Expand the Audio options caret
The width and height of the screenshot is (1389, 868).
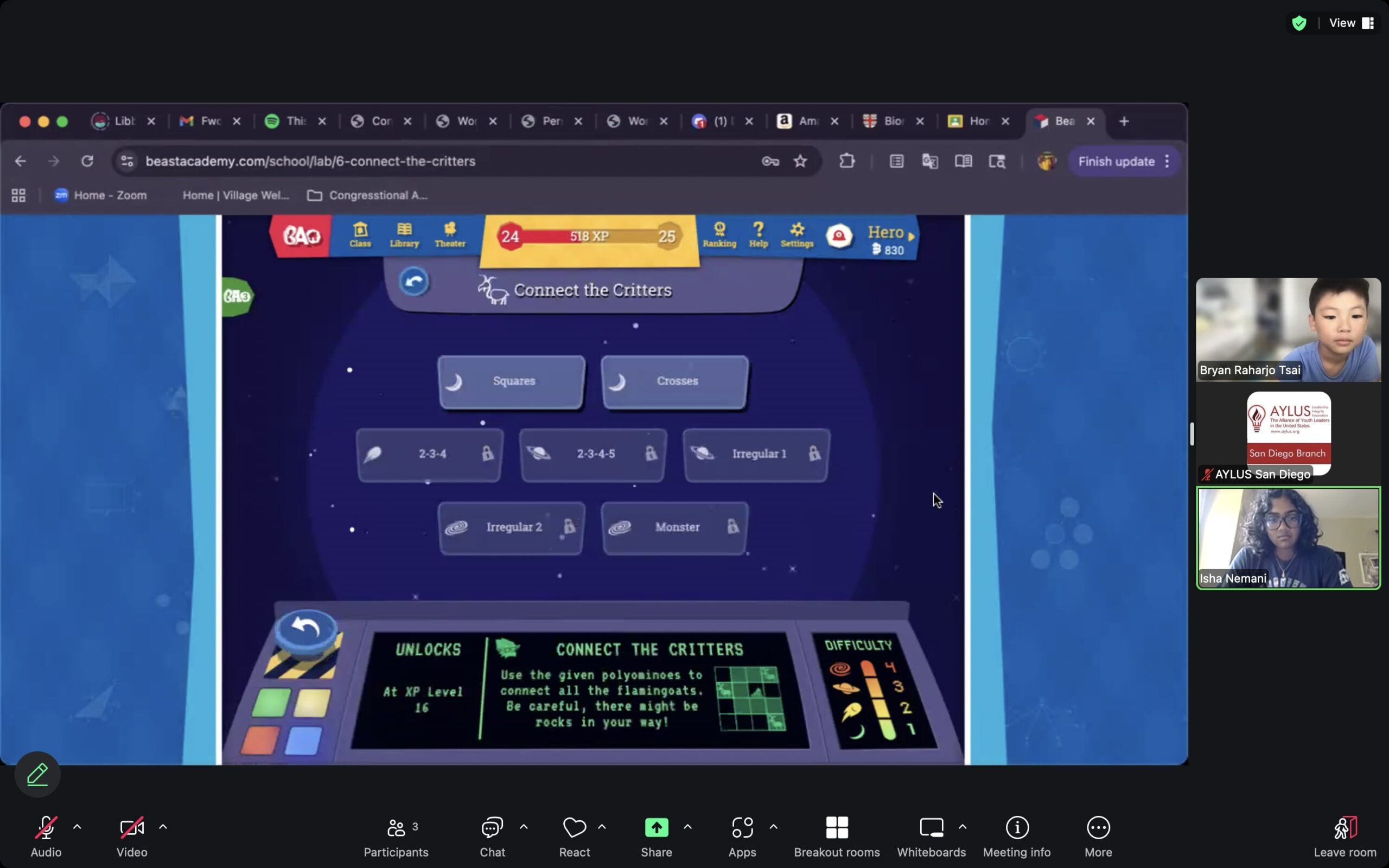tap(77, 827)
